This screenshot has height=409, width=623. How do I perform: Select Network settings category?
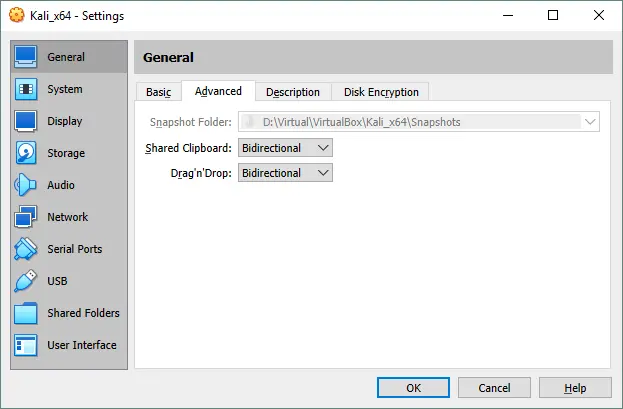coord(69,217)
